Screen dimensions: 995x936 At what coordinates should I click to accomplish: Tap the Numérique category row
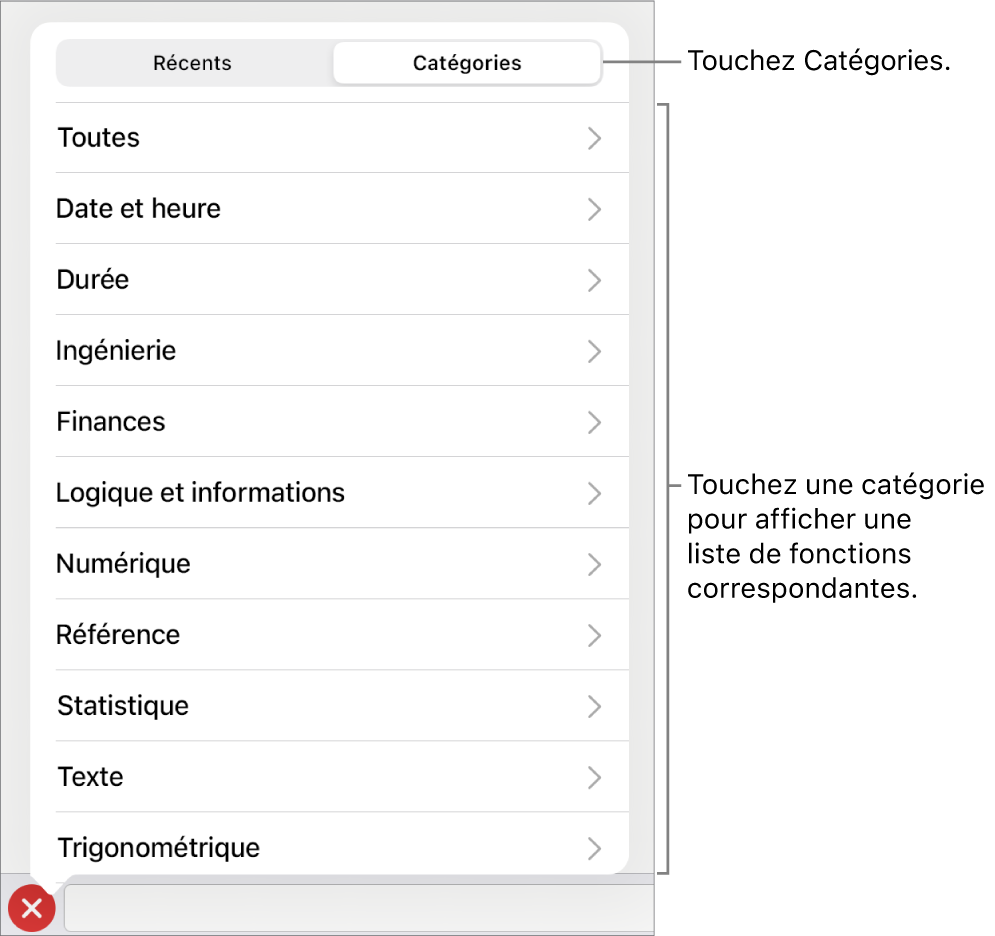click(x=123, y=564)
